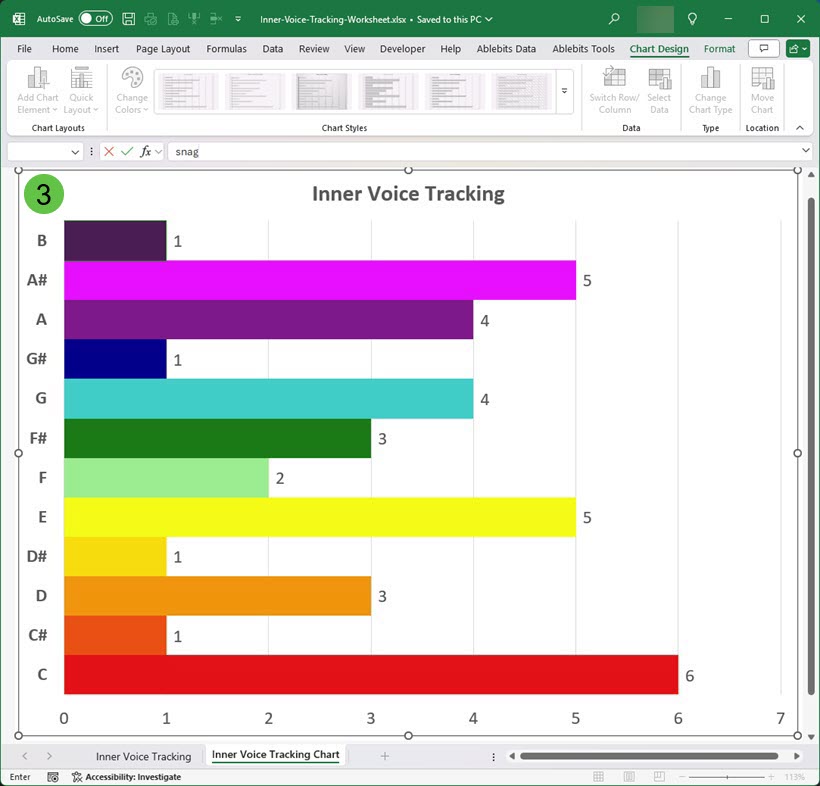Image resolution: width=820 pixels, height=786 pixels.
Task: Click the Save icon in title bar
Action: pos(130,19)
